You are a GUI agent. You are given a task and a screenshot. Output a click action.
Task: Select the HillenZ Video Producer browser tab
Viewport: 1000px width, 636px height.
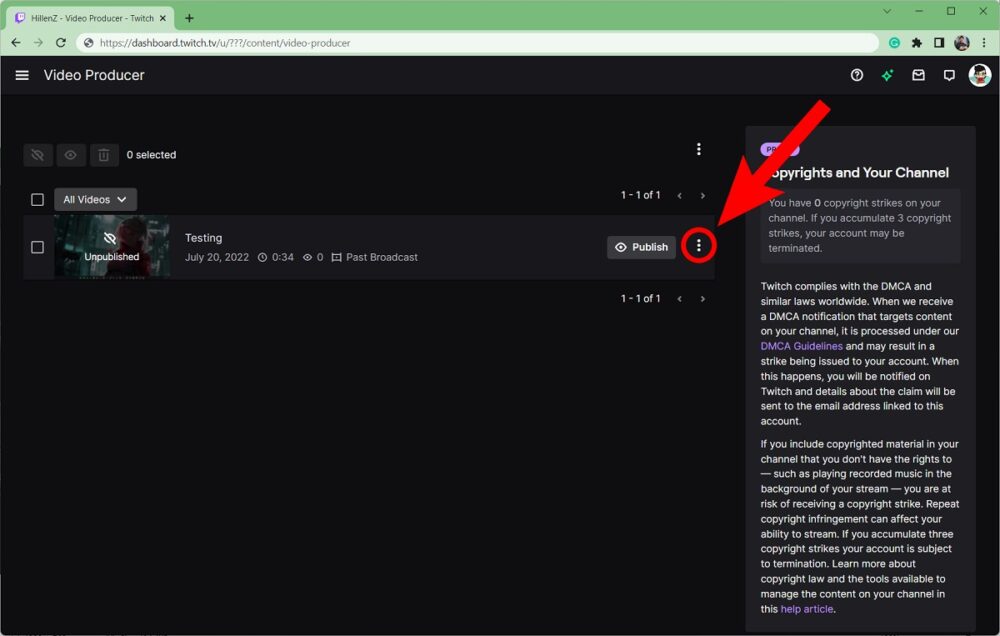click(x=85, y=17)
